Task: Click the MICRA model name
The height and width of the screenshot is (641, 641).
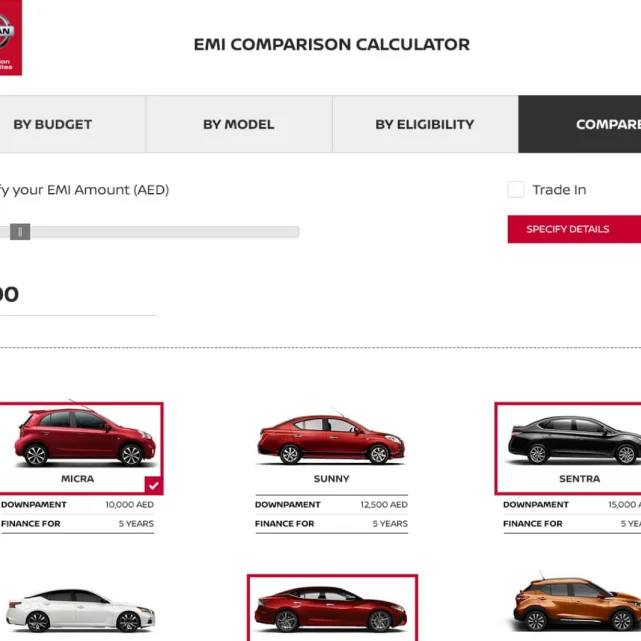Action: (x=78, y=479)
